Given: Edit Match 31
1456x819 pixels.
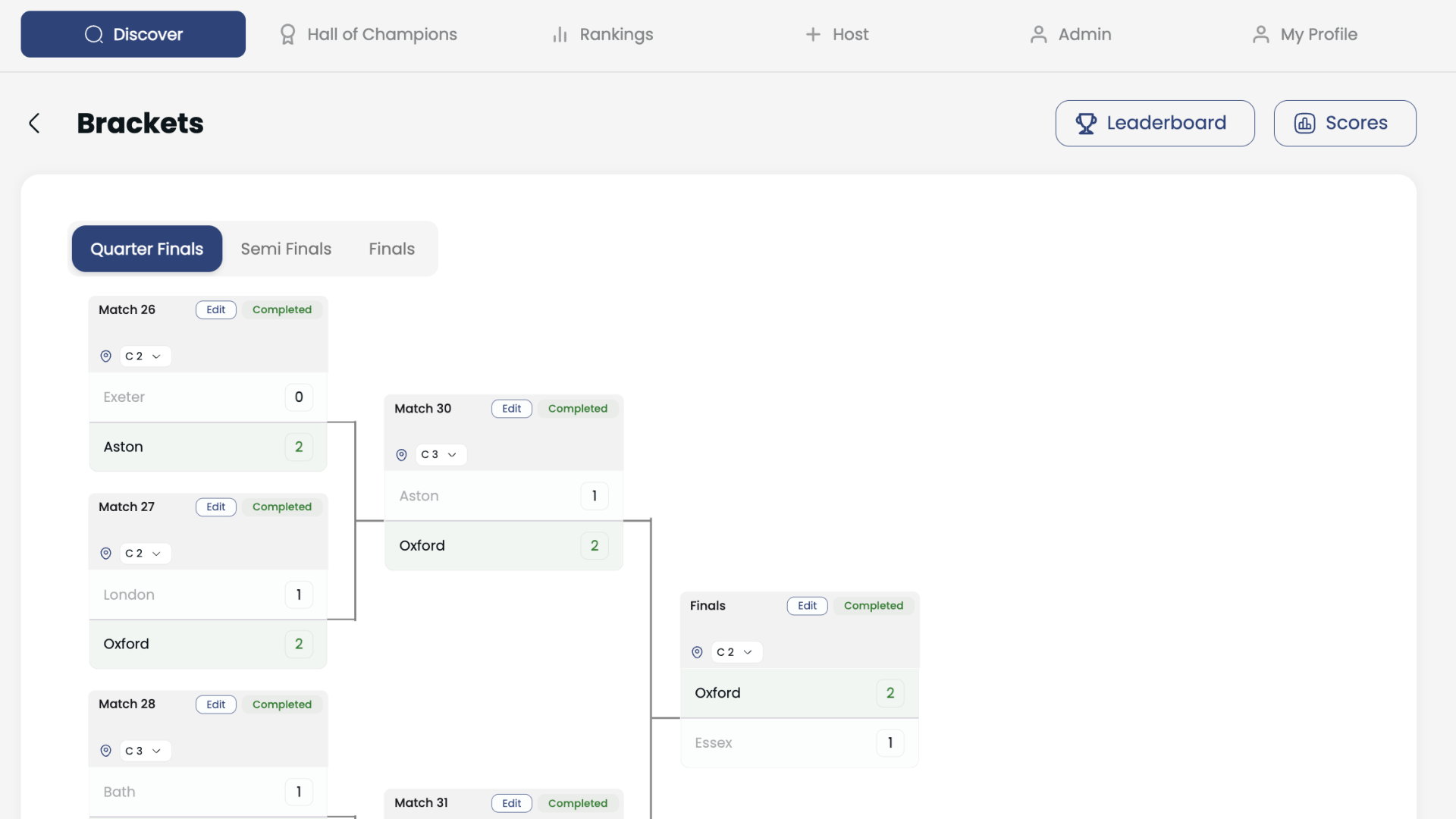Looking at the screenshot, I should point(512,803).
